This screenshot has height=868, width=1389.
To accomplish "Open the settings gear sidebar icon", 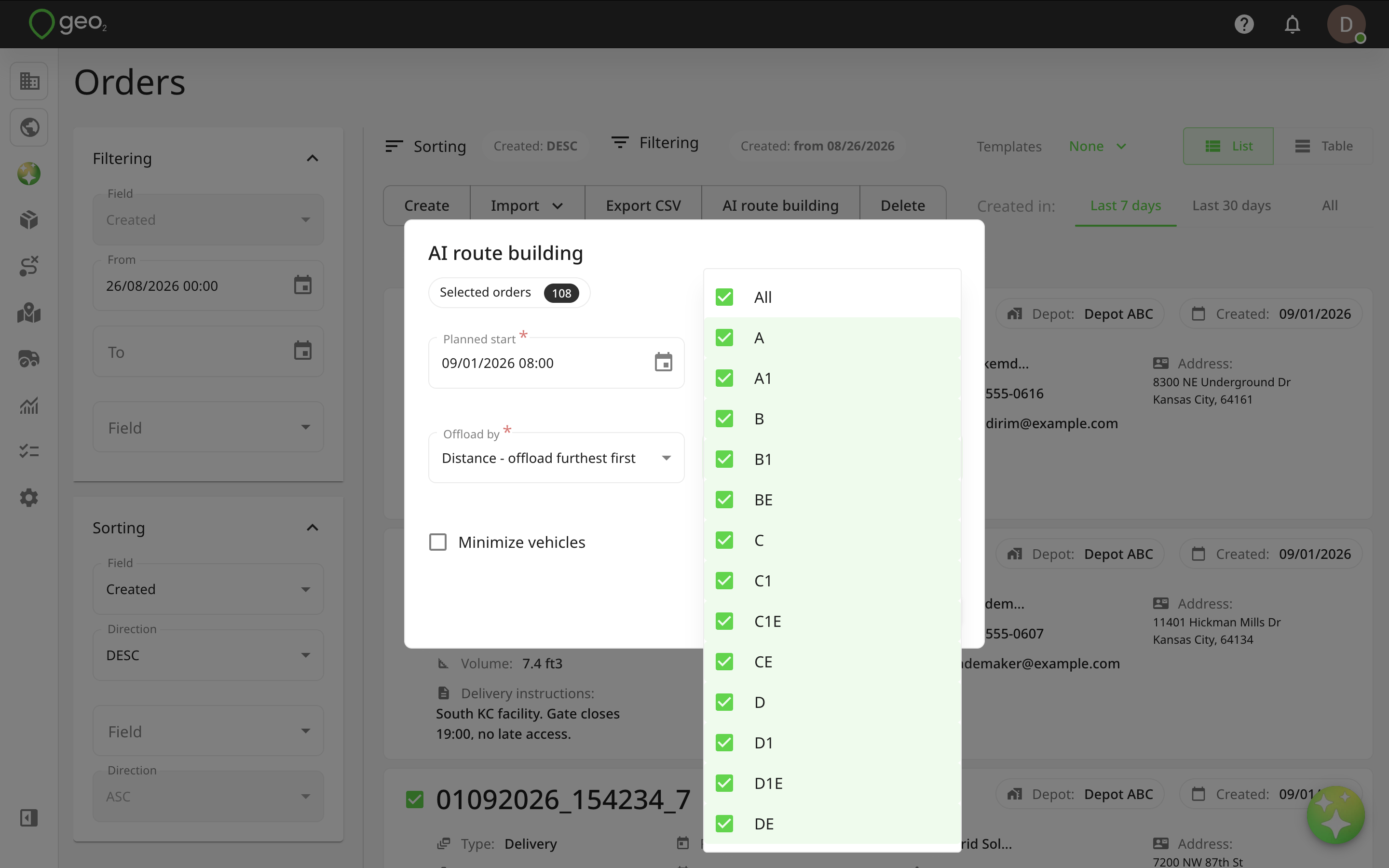I will pyautogui.click(x=29, y=498).
